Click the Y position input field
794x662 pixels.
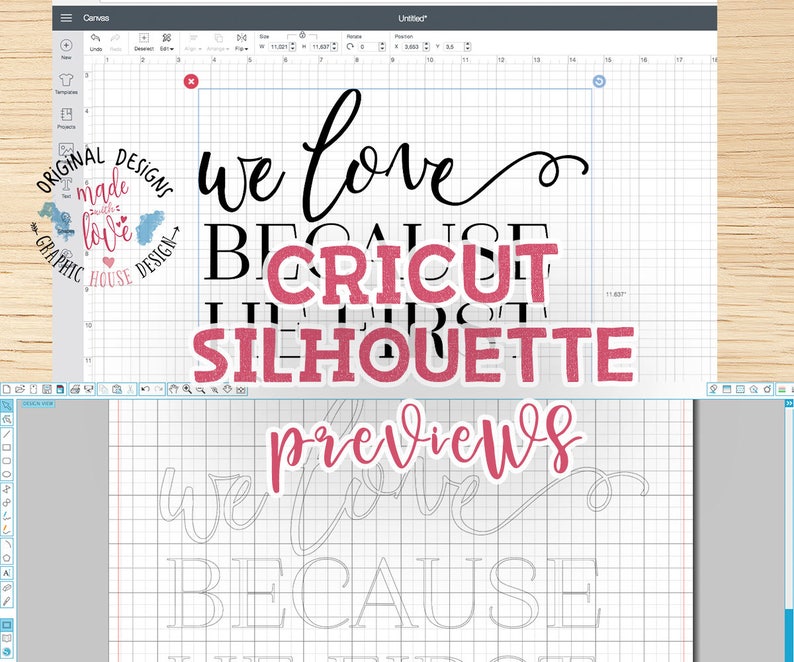[453, 47]
